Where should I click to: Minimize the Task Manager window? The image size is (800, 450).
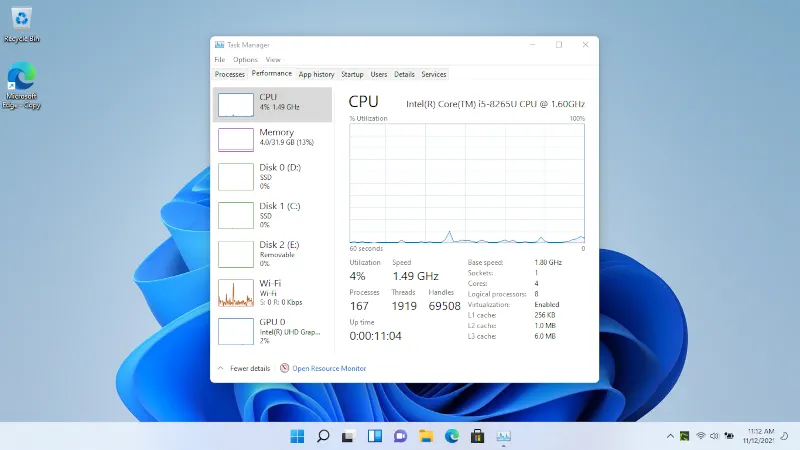532,45
